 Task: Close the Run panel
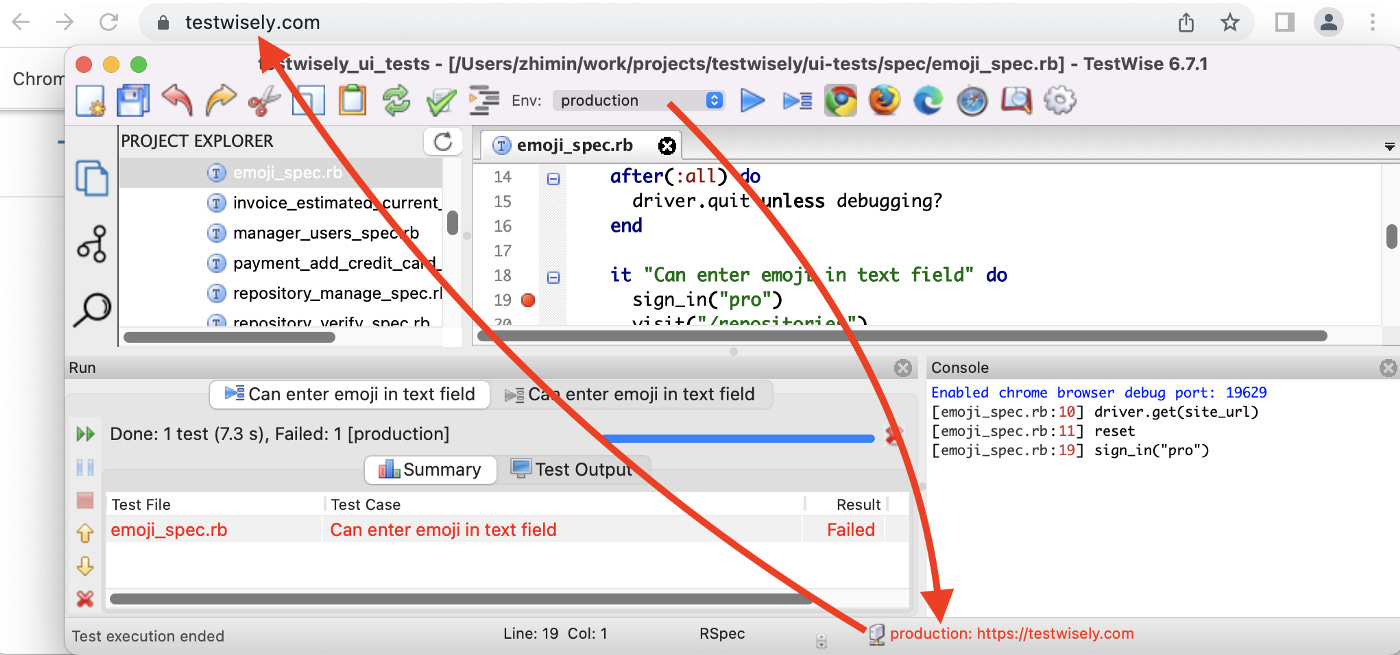tap(903, 368)
